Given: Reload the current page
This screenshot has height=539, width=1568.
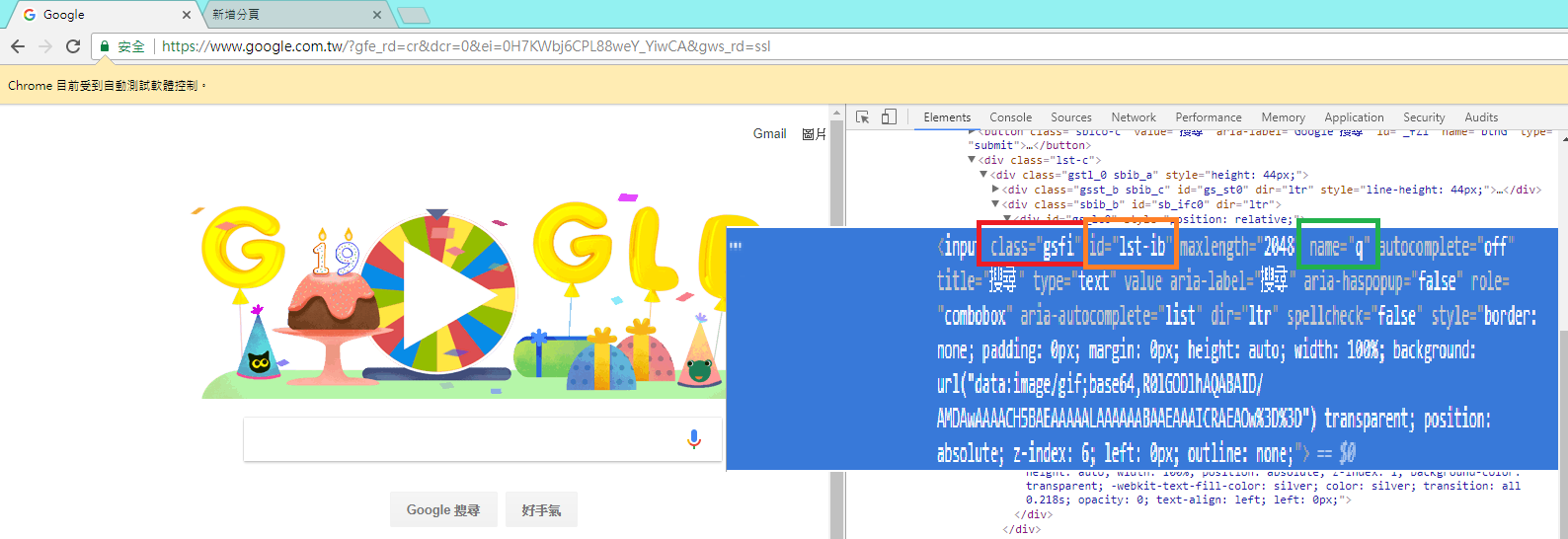Looking at the screenshot, I should [72, 46].
